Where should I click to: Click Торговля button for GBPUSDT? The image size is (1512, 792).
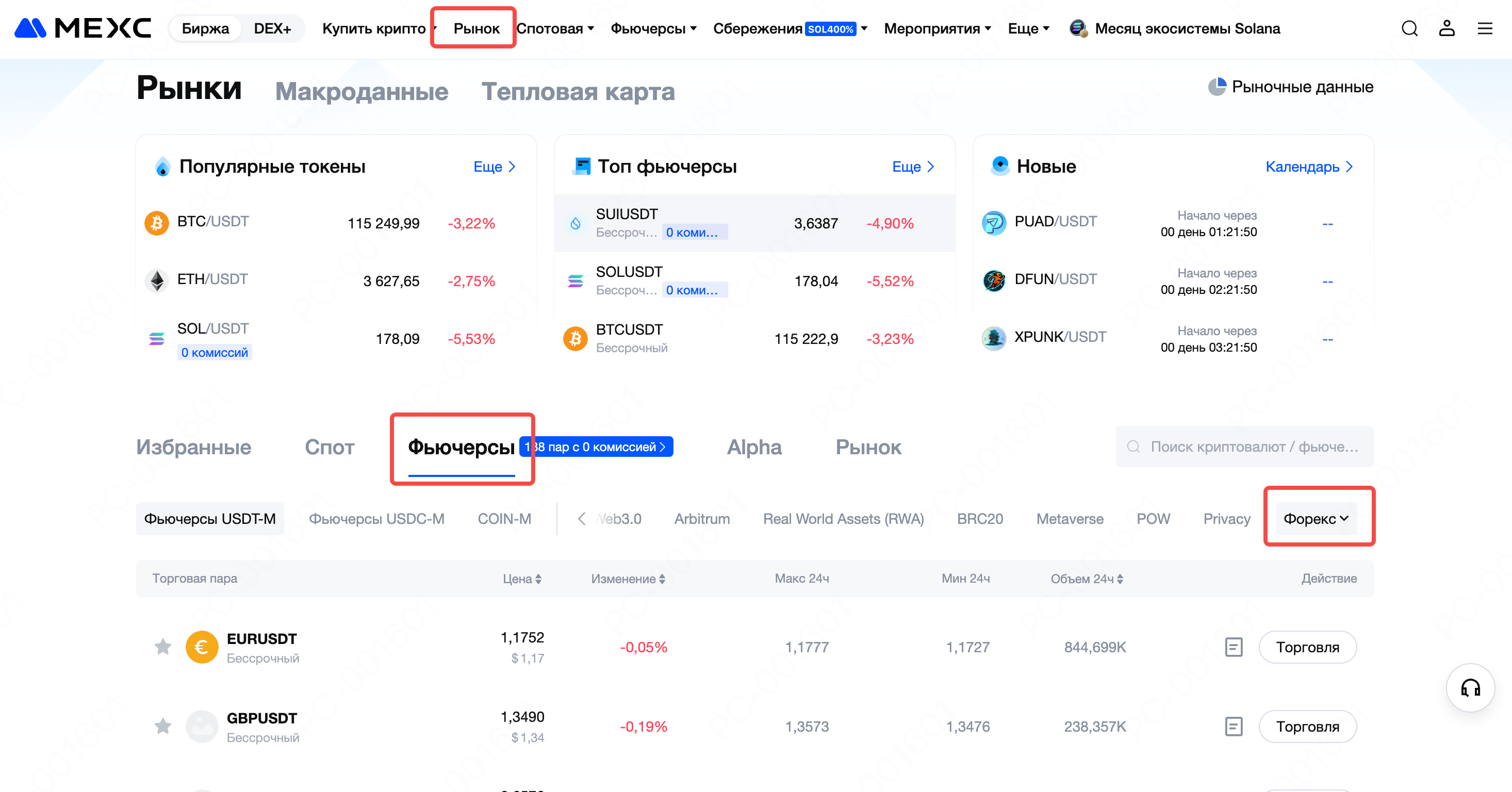pos(1308,727)
